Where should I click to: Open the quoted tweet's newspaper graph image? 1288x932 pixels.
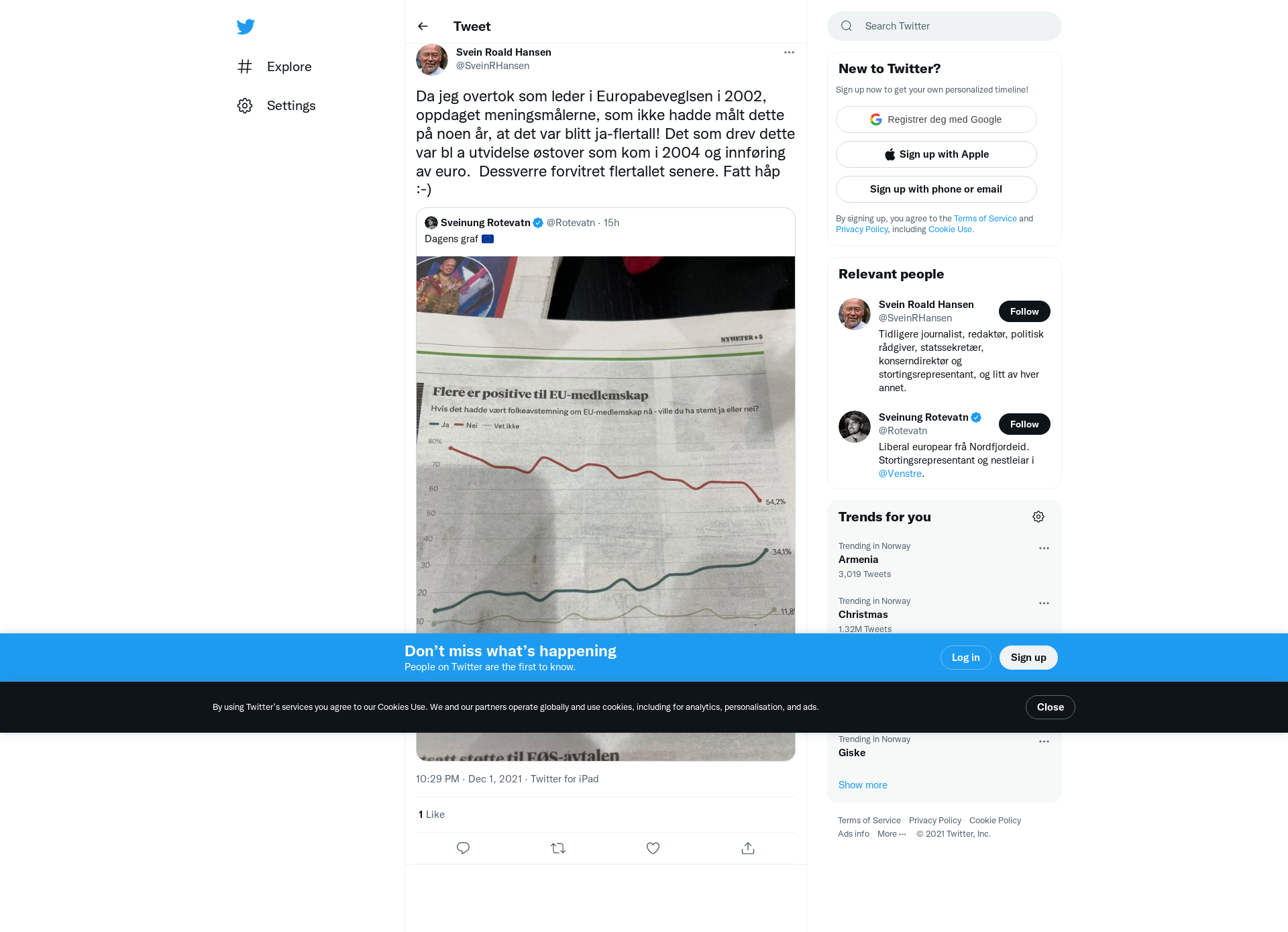coord(606,444)
